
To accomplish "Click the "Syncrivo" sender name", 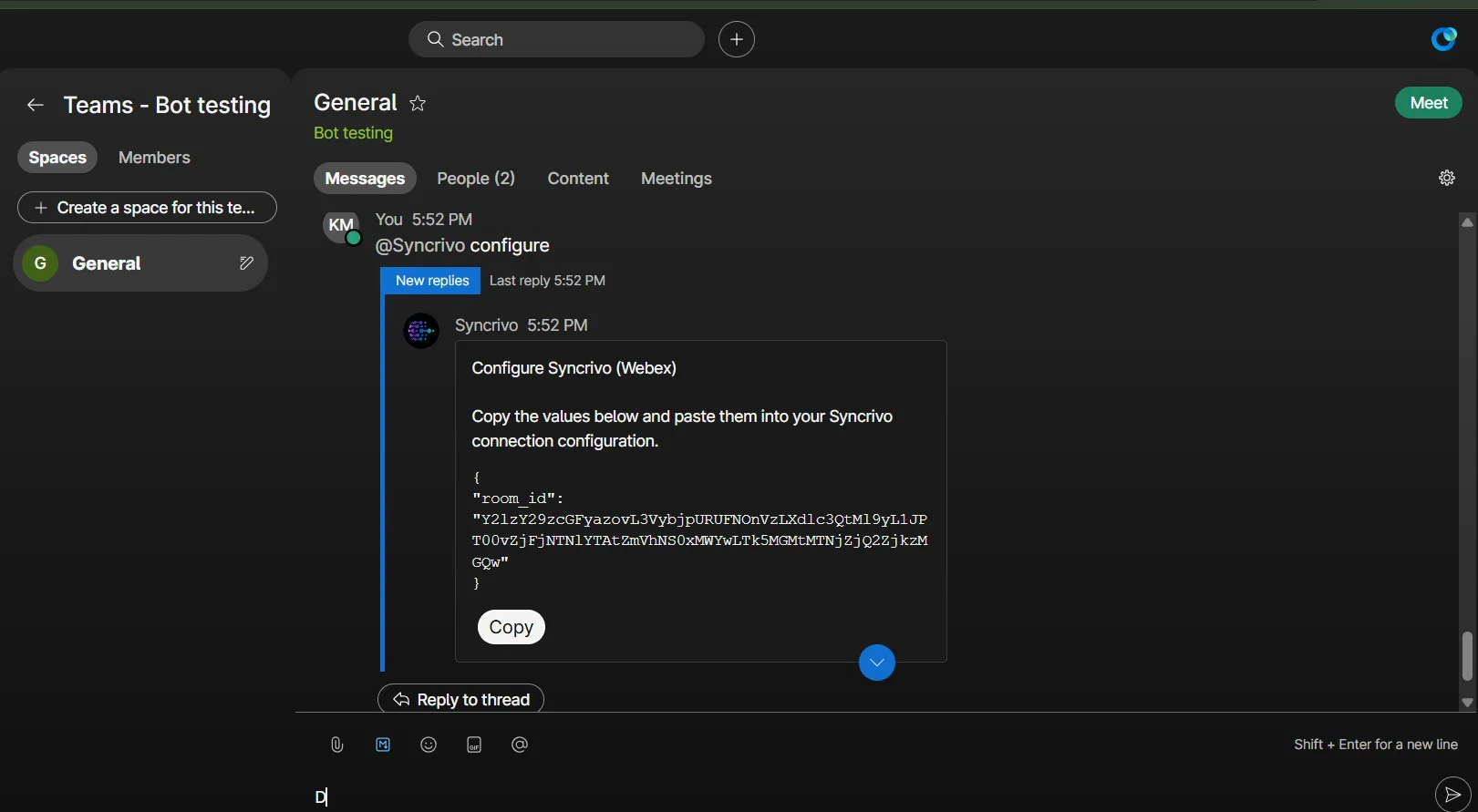I will click(x=486, y=325).
